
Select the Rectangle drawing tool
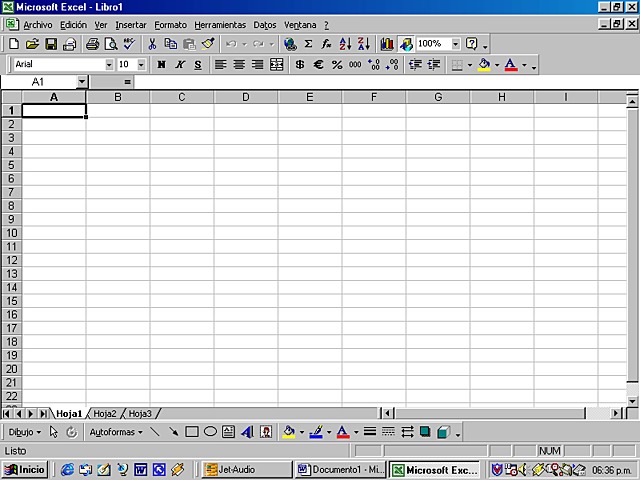tap(191, 432)
